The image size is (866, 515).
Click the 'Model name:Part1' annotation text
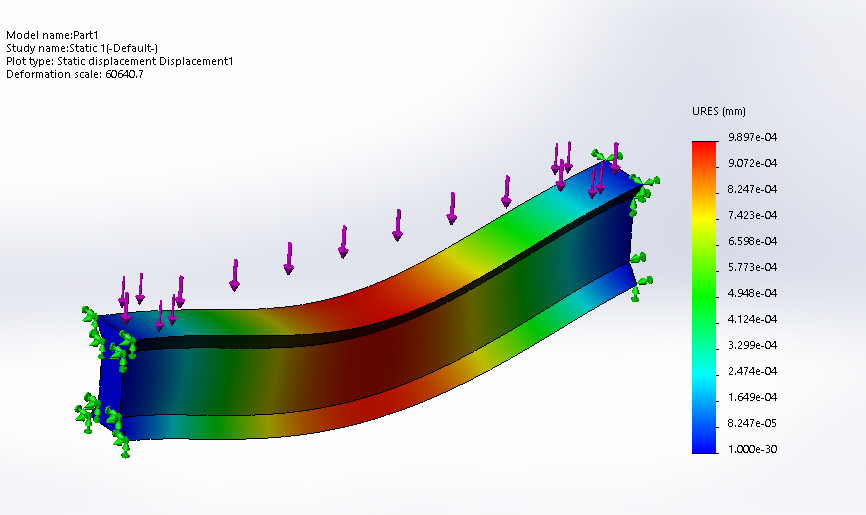(x=52, y=35)
